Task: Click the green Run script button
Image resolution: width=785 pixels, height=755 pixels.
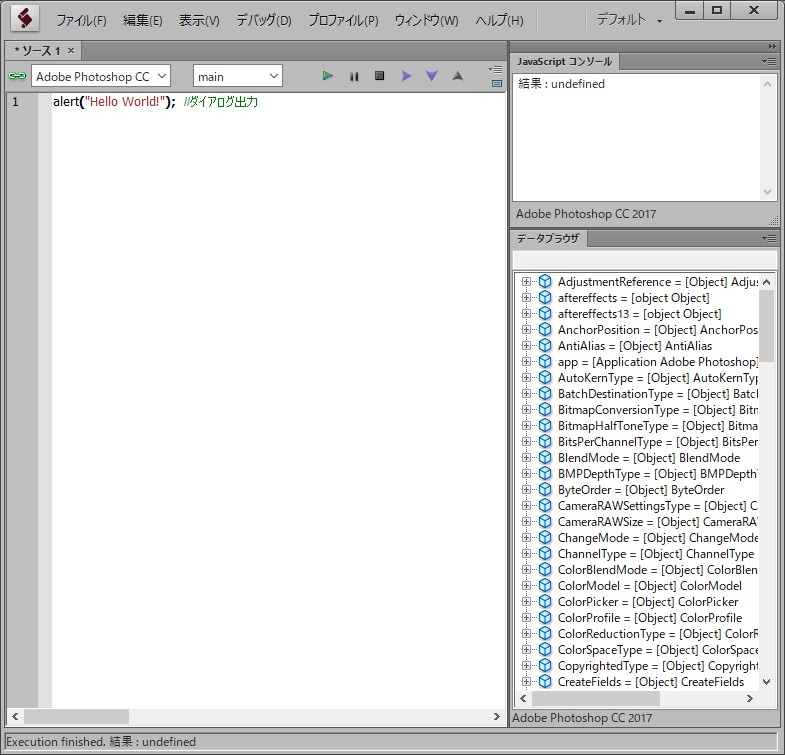Action: pyautogui.click(x=327, y=76)
